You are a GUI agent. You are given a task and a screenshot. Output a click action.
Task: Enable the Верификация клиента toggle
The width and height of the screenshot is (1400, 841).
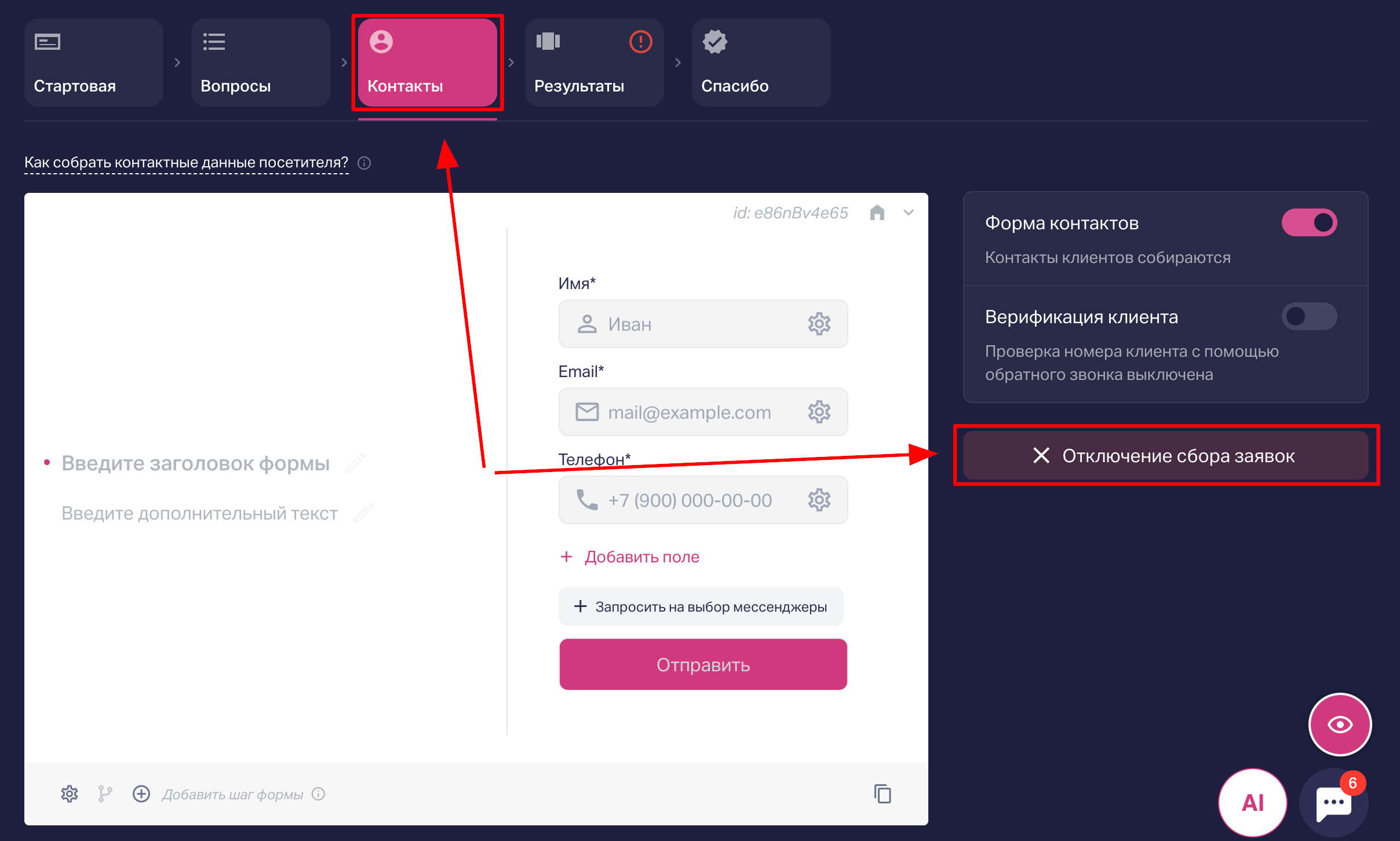pos(1309,317)
